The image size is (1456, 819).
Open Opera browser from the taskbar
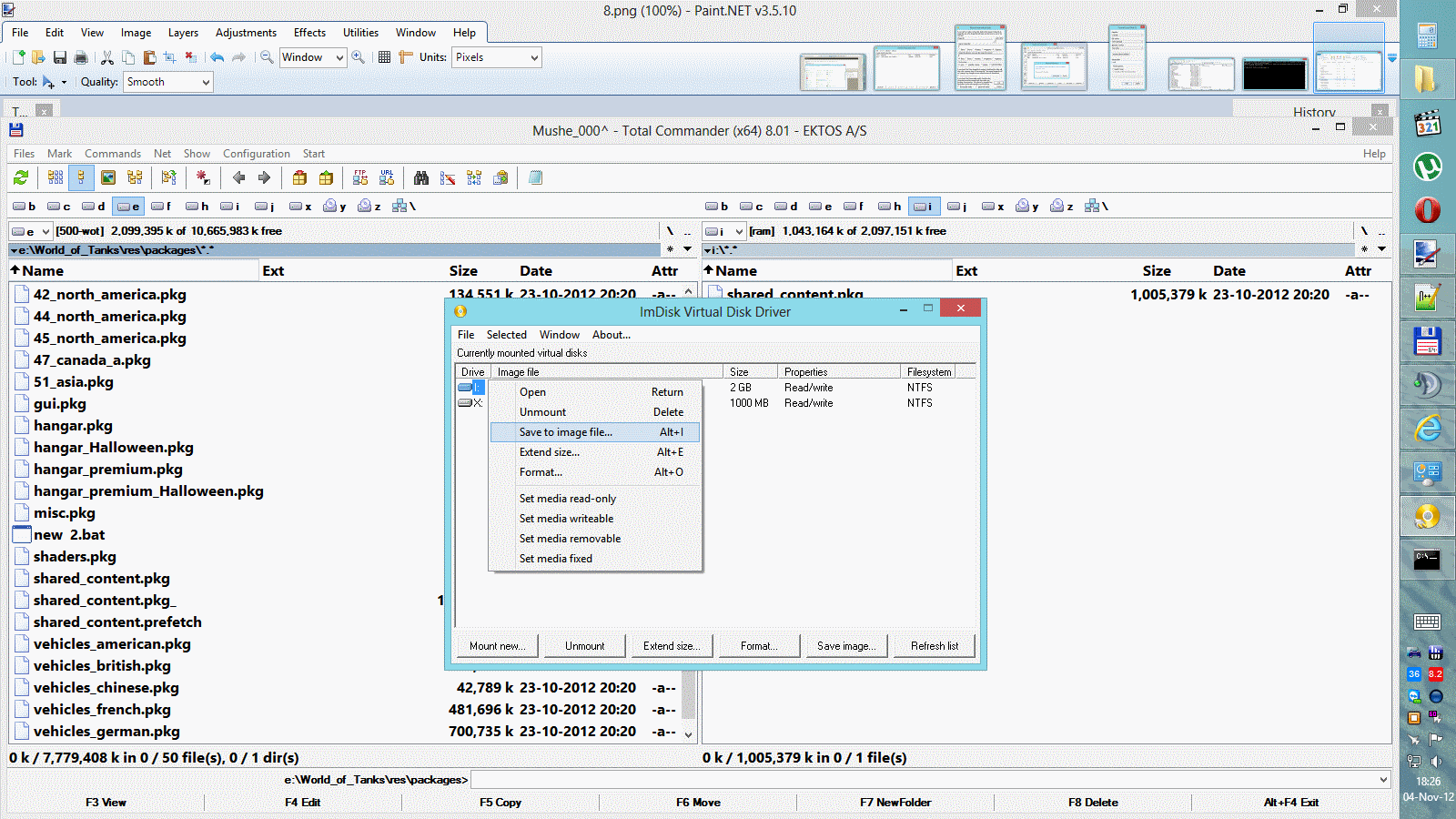1427,211
